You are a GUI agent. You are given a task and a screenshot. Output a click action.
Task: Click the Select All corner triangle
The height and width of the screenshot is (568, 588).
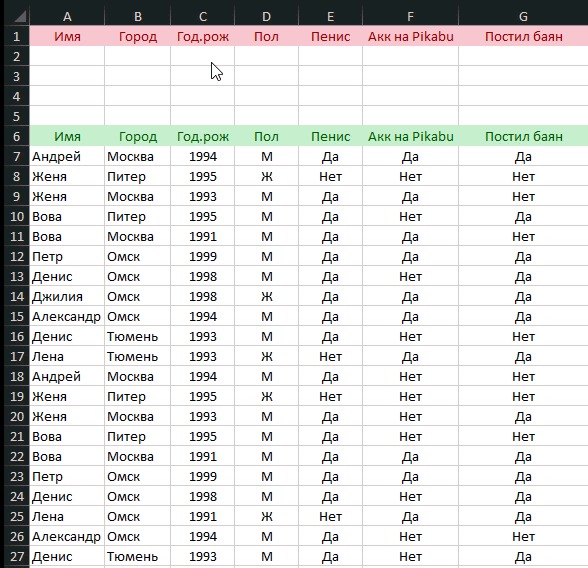17,16
